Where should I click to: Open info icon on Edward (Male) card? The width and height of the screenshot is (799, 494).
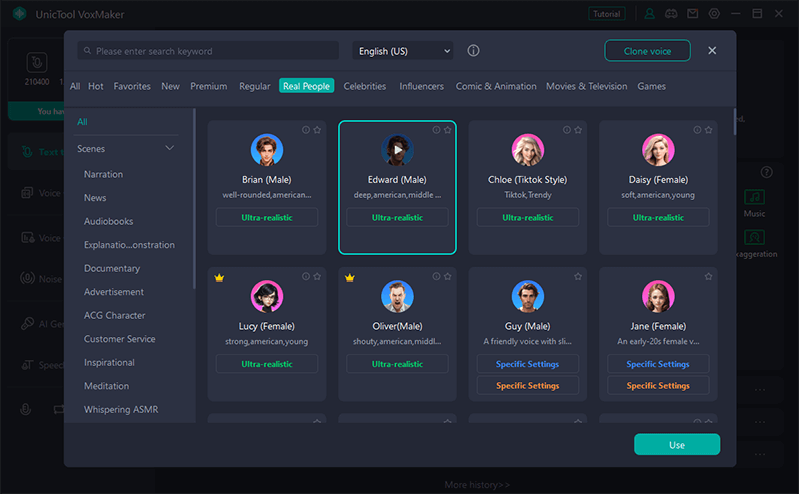436,130
